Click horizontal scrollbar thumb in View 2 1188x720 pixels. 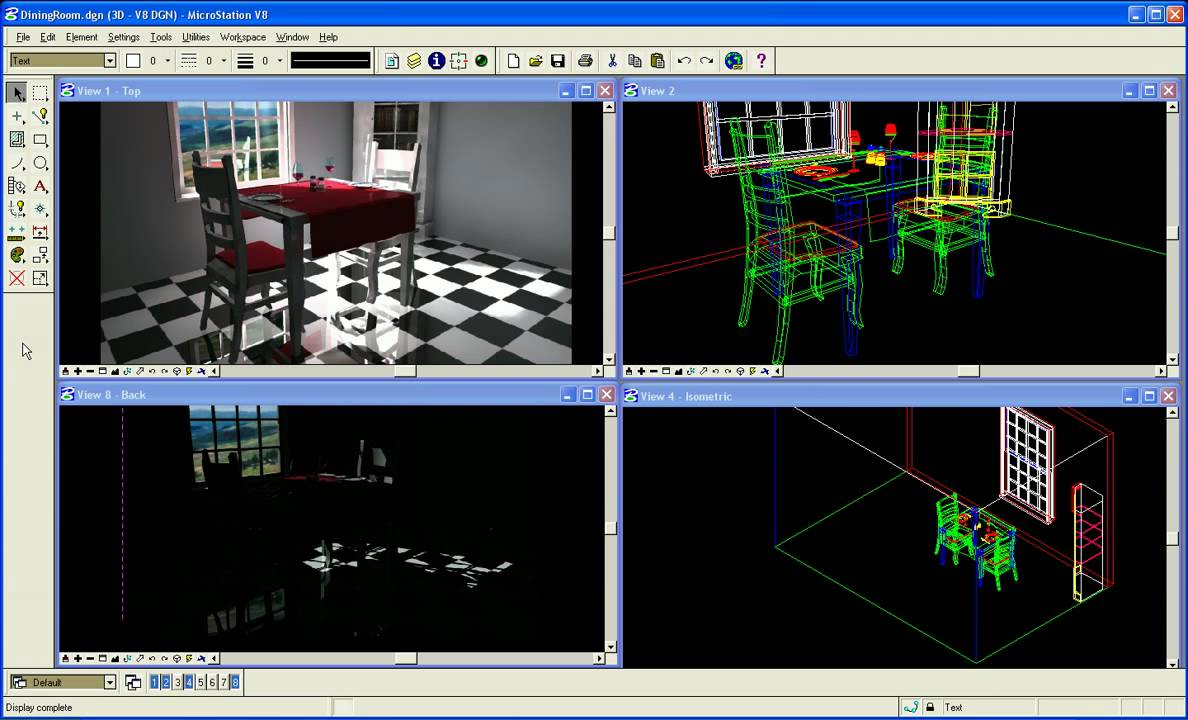point(968,371)
